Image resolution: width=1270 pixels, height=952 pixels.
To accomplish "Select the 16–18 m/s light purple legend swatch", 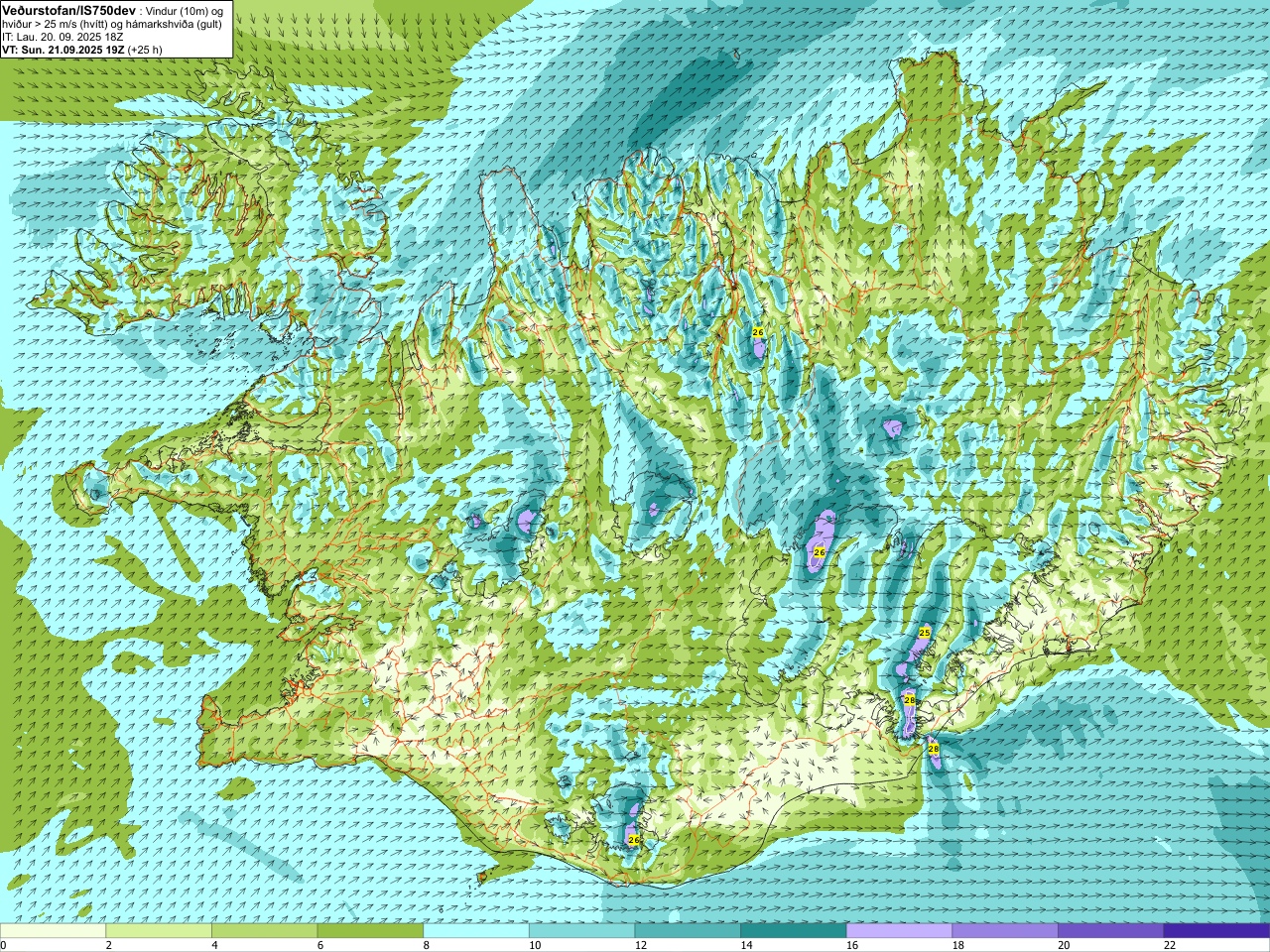I will pyautogui.click(x=899, y=930).
